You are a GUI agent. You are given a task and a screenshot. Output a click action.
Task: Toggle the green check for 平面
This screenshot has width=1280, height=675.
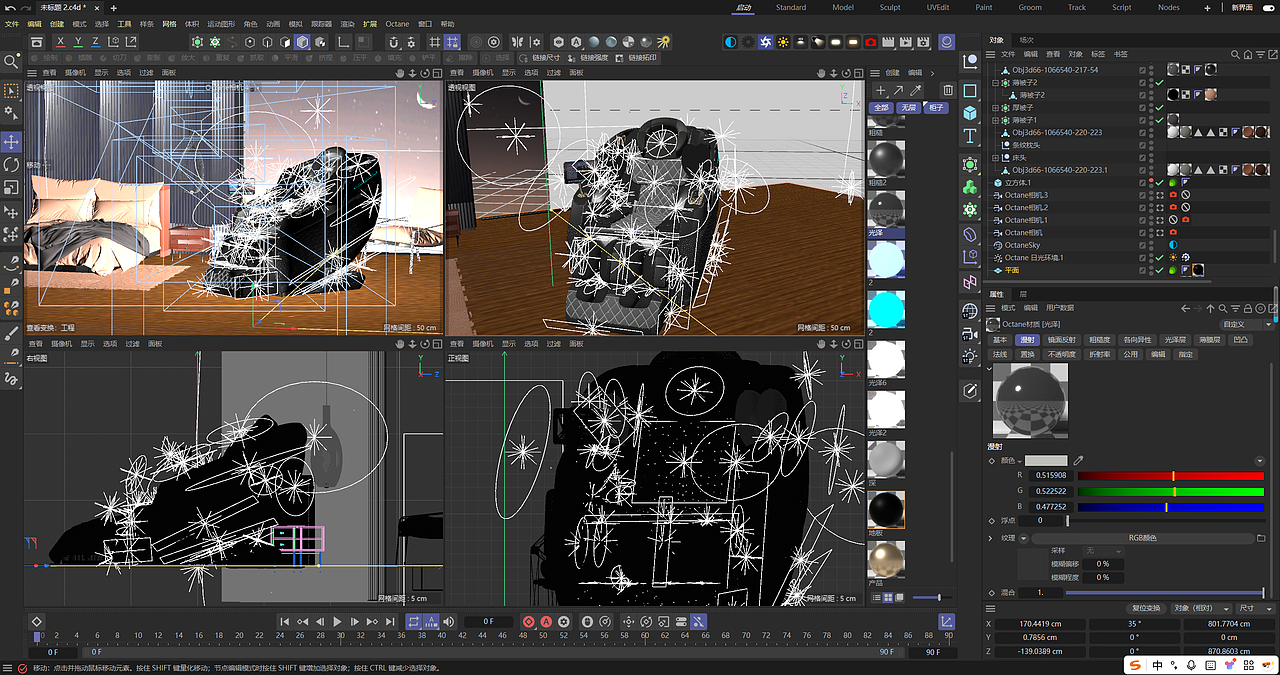1159,270
